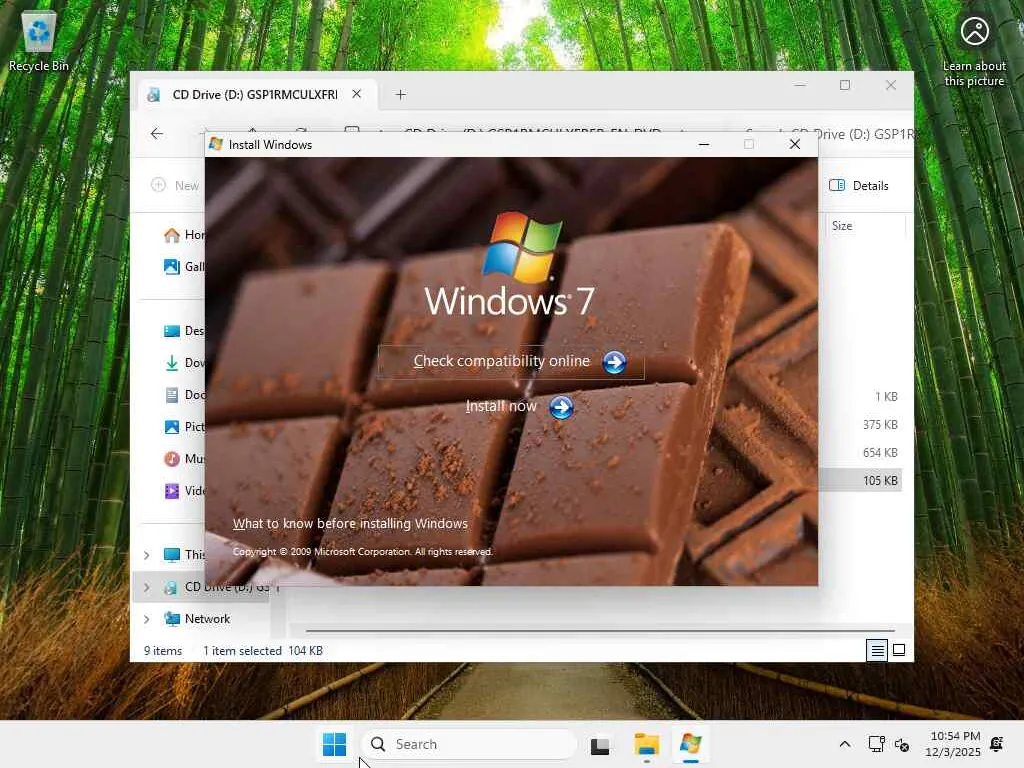The height and width of the screenshot is (768, 1024).
Task: Open the Details pane in File Explorer
Action: [x=859, y=185]
